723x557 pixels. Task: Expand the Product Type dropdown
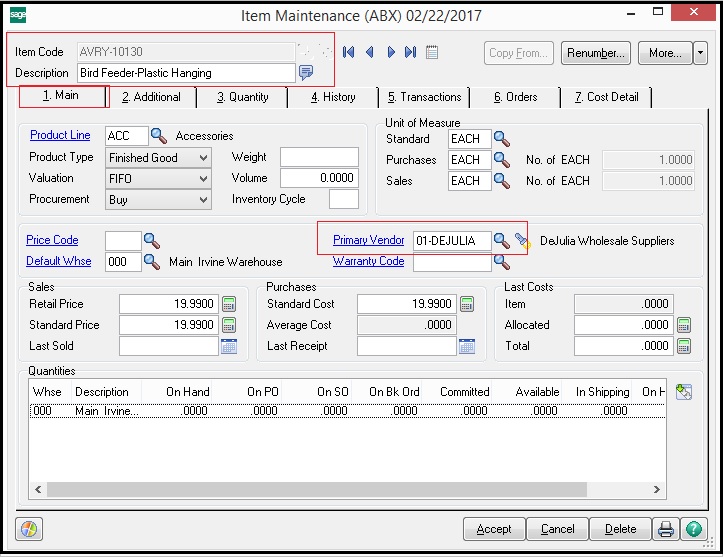click(204, 158)
